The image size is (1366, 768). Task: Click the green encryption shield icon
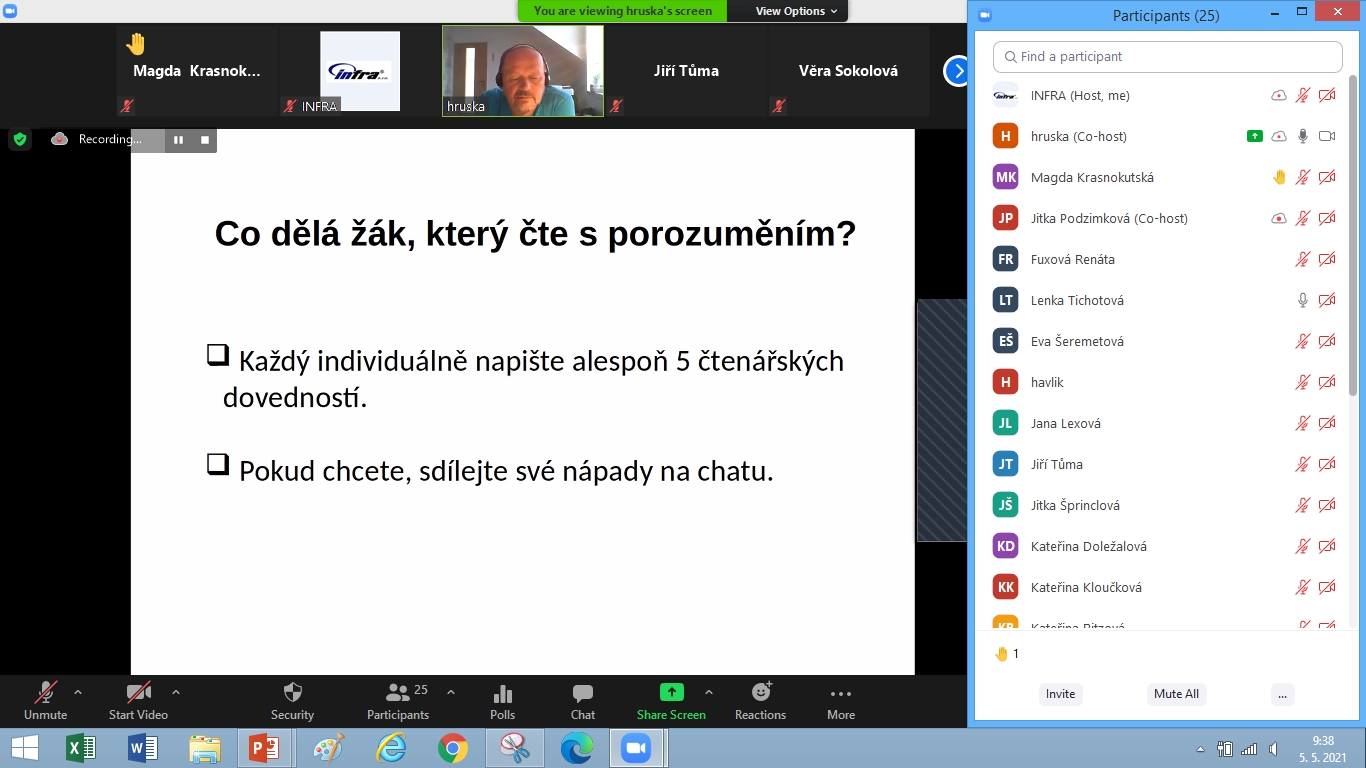tap(20, 139)
